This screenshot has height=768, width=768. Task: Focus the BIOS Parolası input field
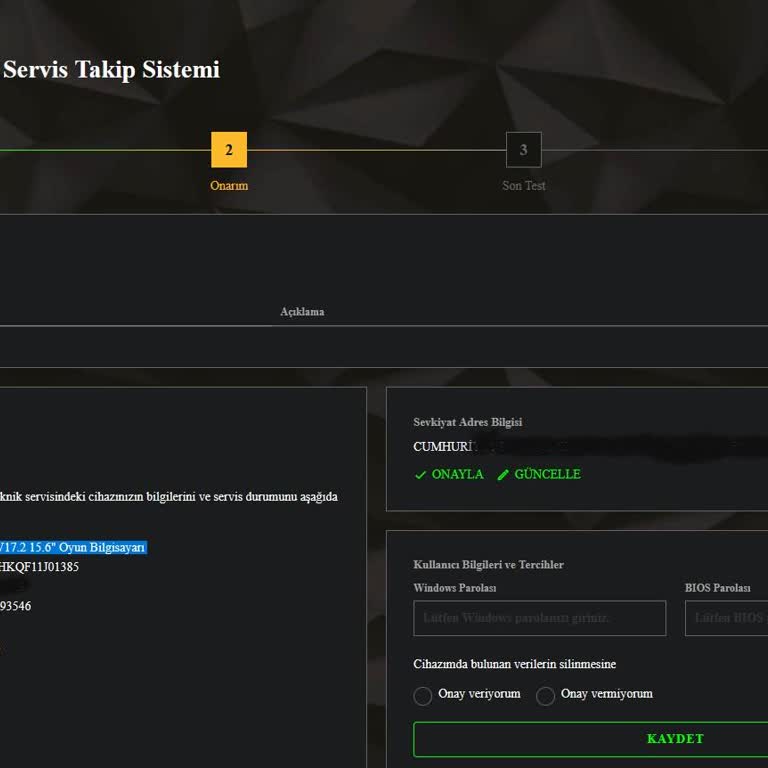(x=726, y=618)
